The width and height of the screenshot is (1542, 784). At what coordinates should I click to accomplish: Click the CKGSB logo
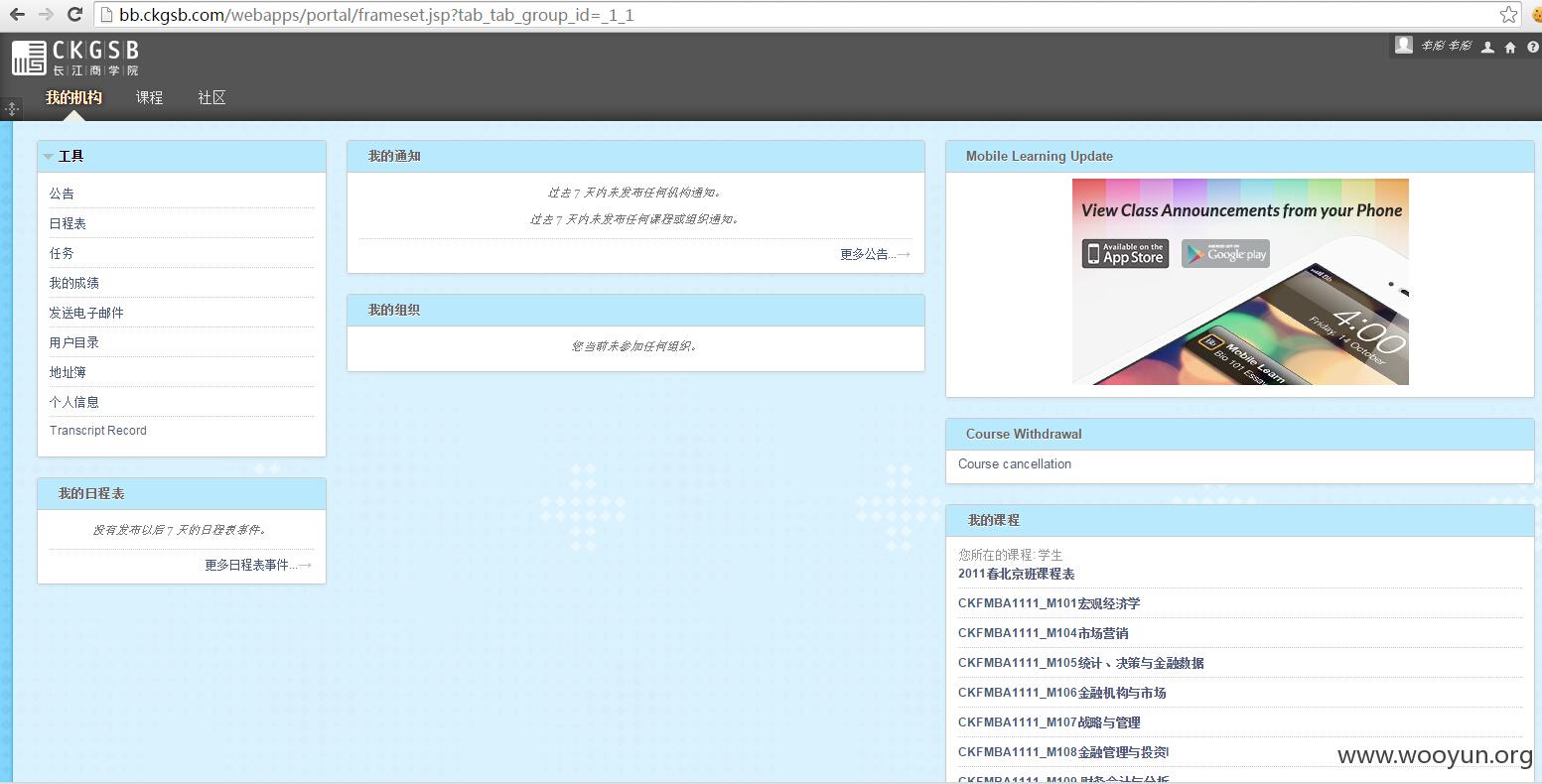tap(75, 58)
